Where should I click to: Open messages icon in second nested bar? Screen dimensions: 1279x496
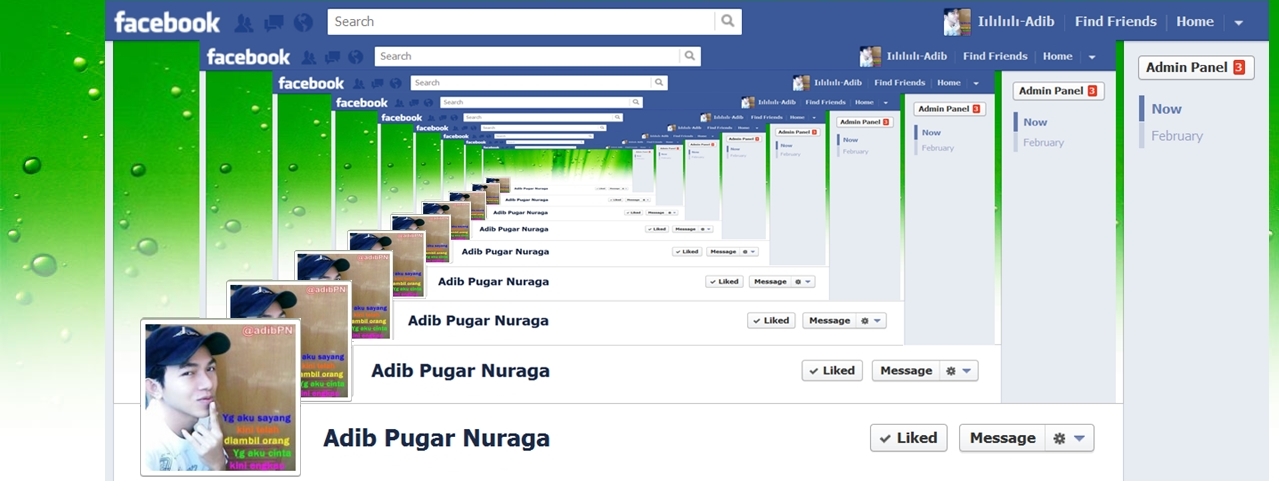[333, 57]
